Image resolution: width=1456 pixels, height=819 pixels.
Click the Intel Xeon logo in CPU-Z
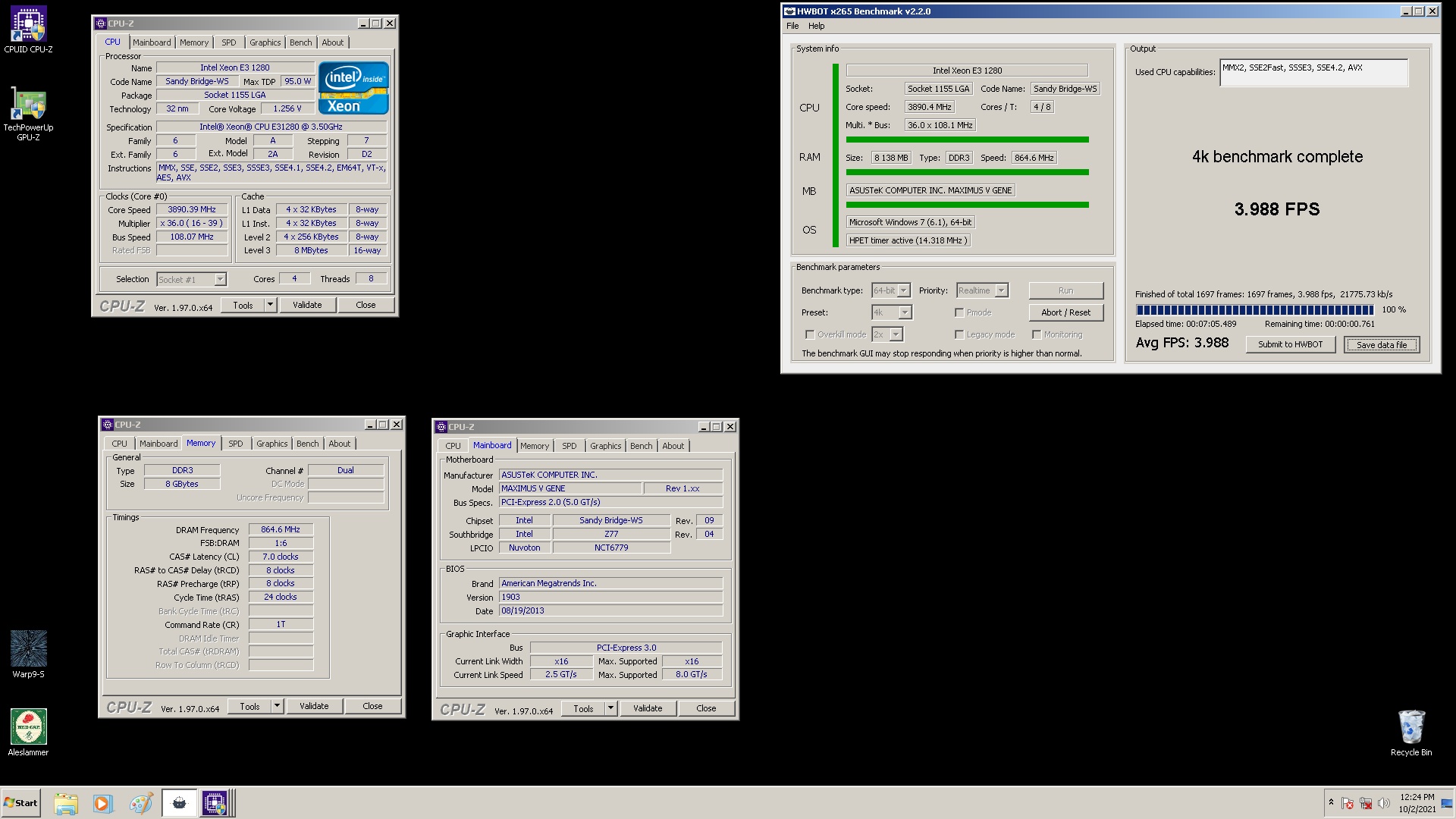(x=353, y=89)
